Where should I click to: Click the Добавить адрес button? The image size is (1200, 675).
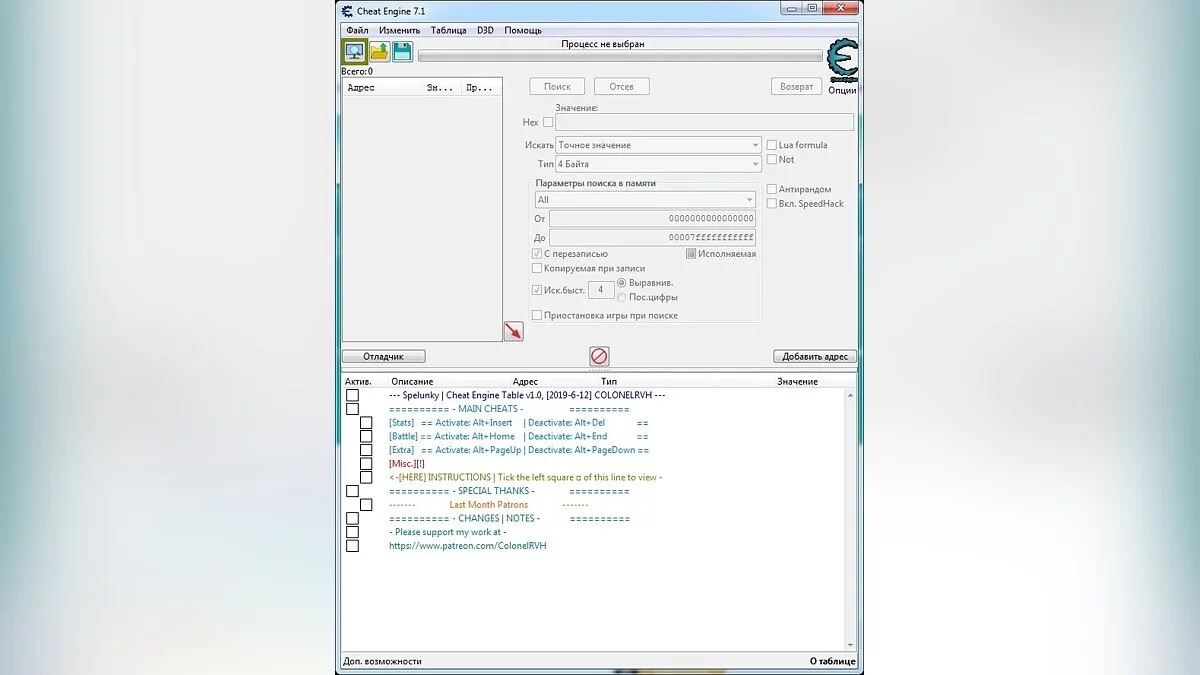click(x=815, y=356)
